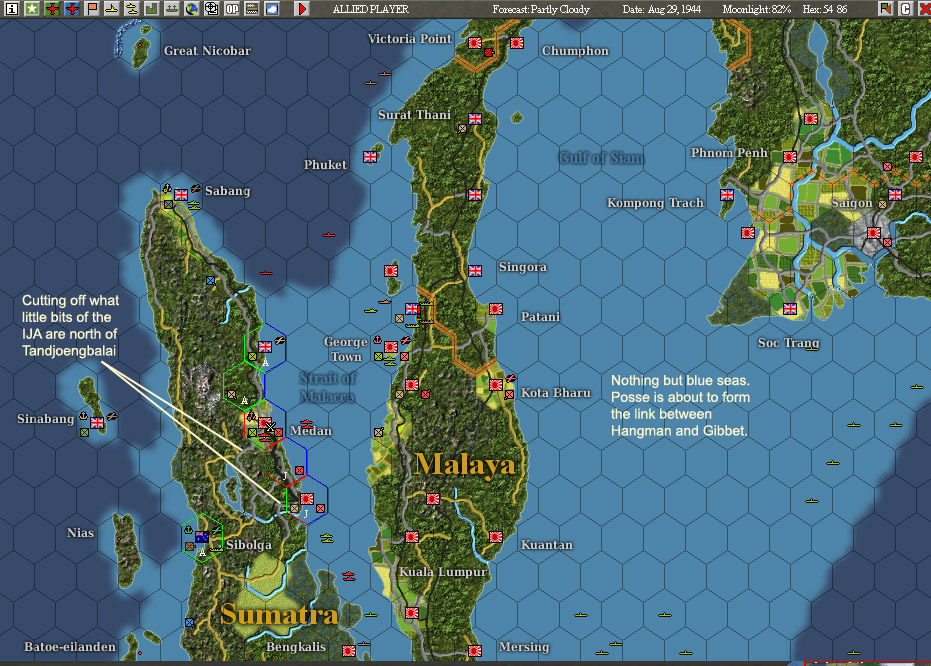Select the red plane on blue background icon
Viewport: 931px width, 666px height.
[x=72, y=8]
